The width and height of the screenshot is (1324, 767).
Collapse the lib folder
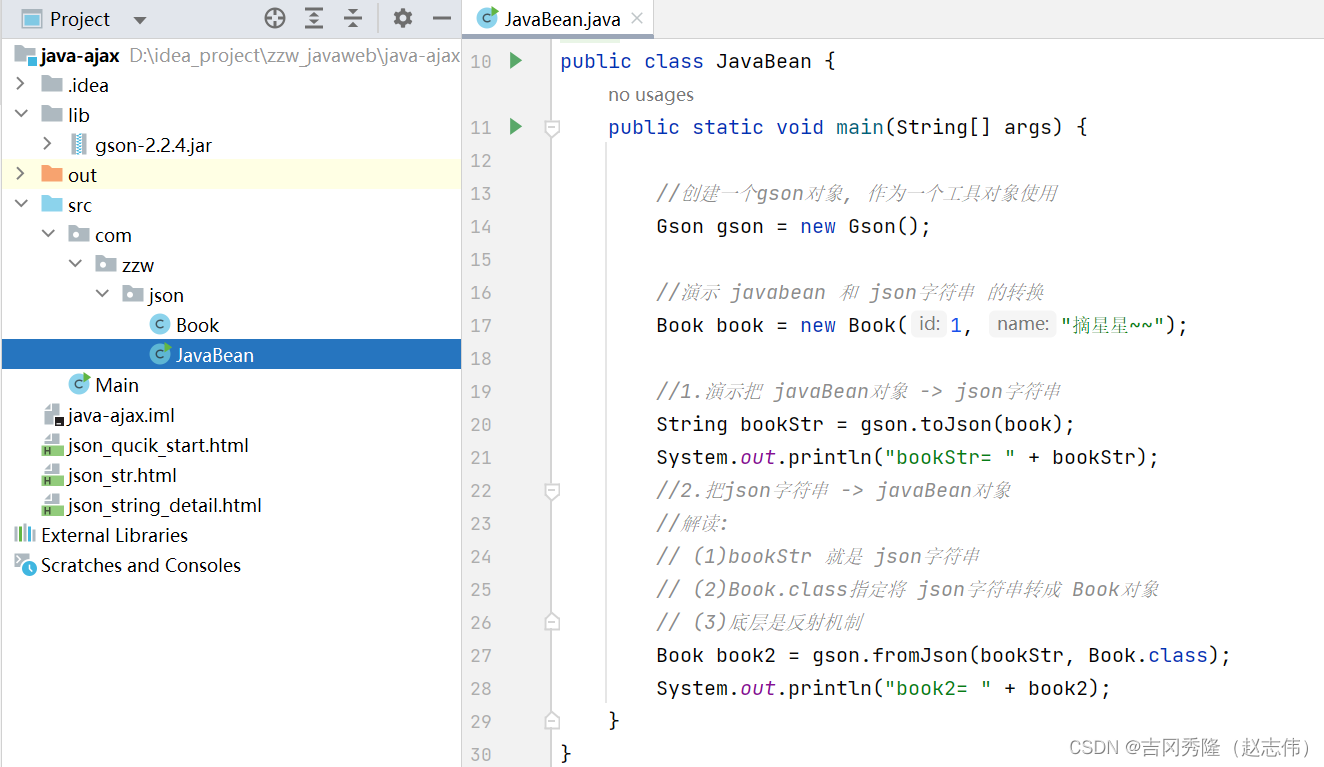pyautogui.click(x=21, y=115)
